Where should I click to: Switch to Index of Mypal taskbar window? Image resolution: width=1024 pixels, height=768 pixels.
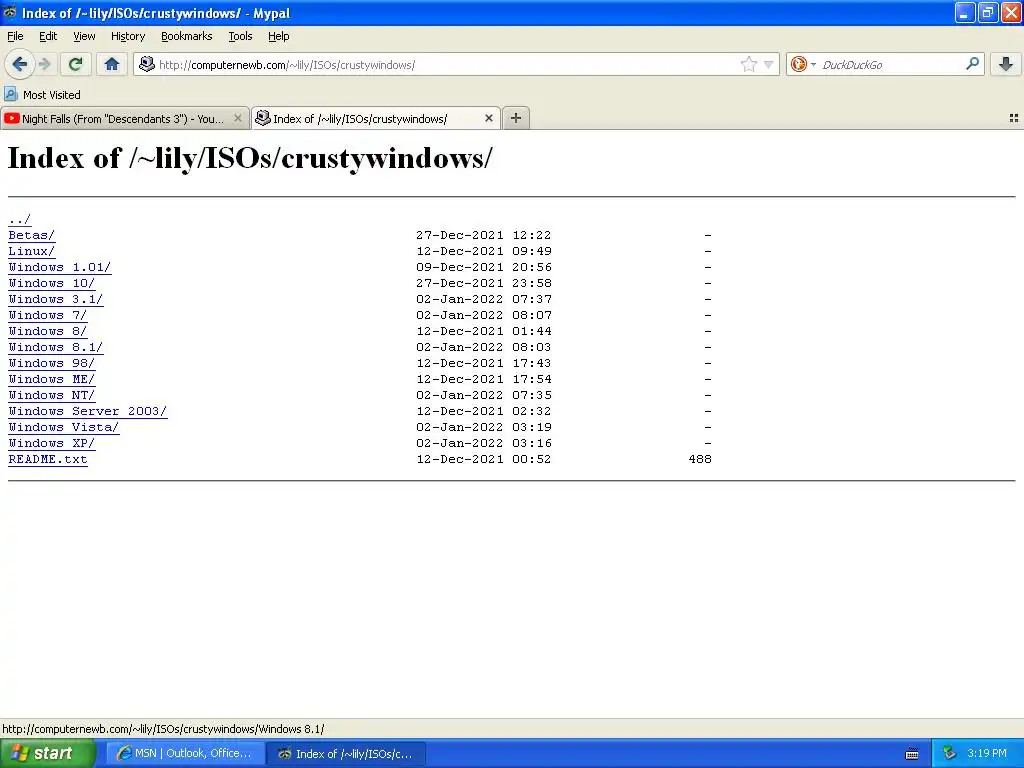pos(347,754)
